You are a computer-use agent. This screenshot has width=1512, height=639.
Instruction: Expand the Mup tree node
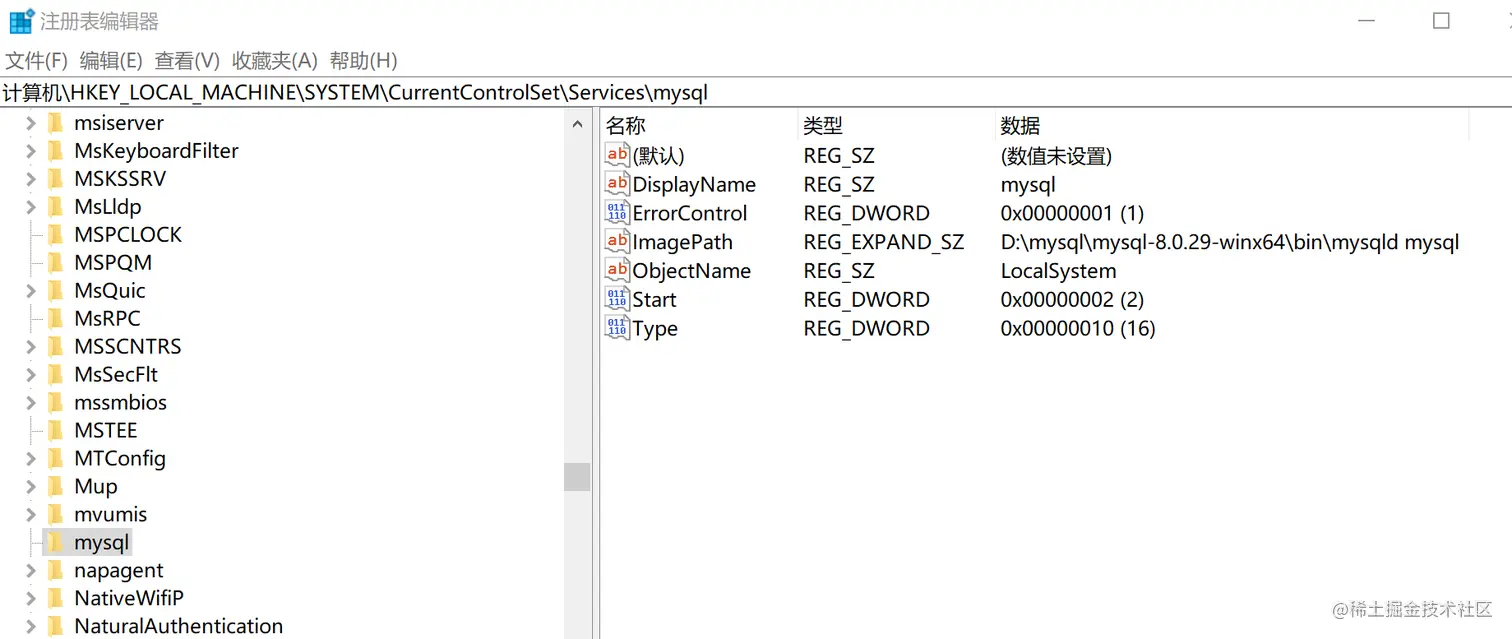tap(30, 487)
